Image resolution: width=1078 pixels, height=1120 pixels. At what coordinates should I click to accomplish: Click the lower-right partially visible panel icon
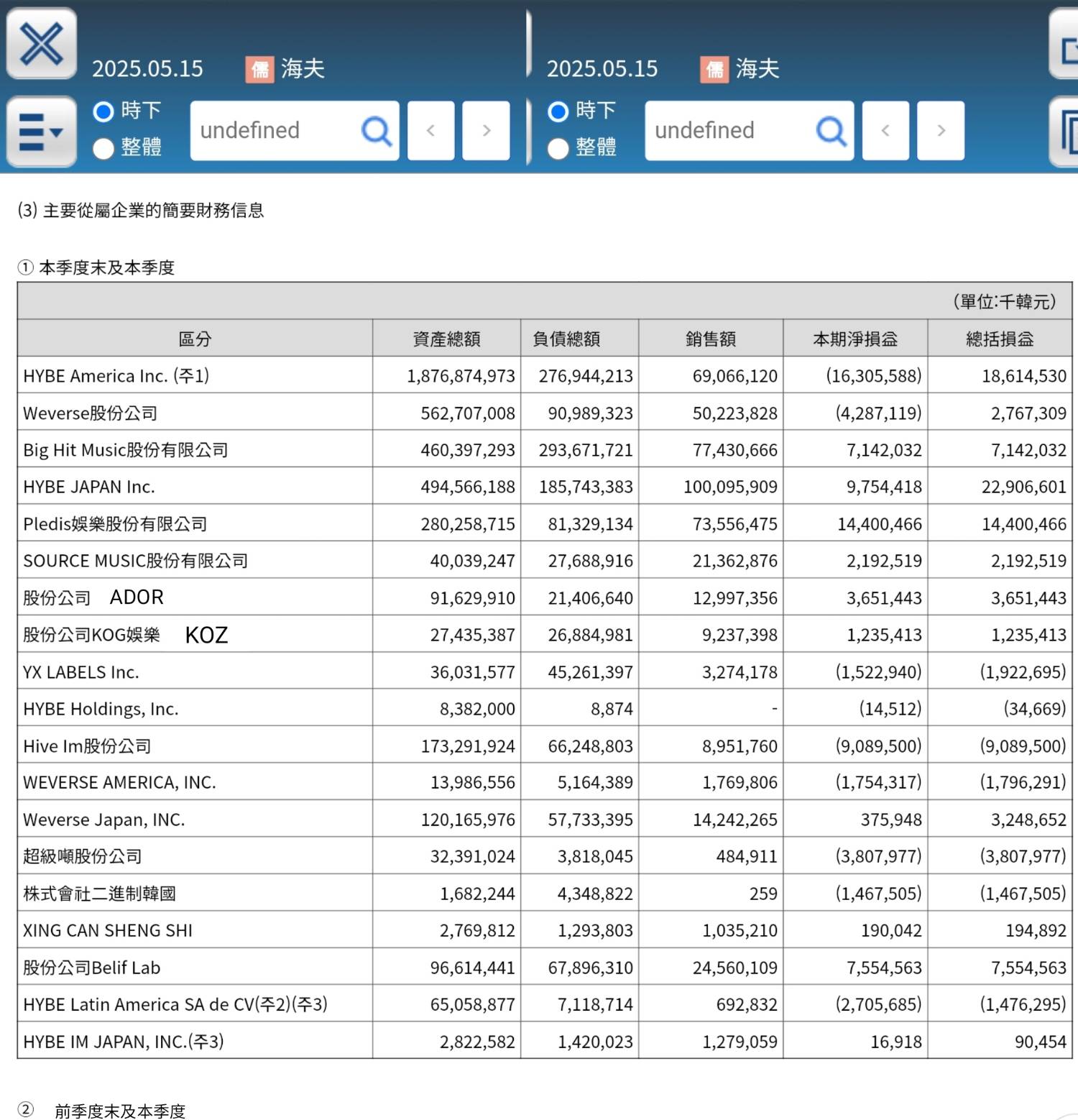pos(1064,132)
